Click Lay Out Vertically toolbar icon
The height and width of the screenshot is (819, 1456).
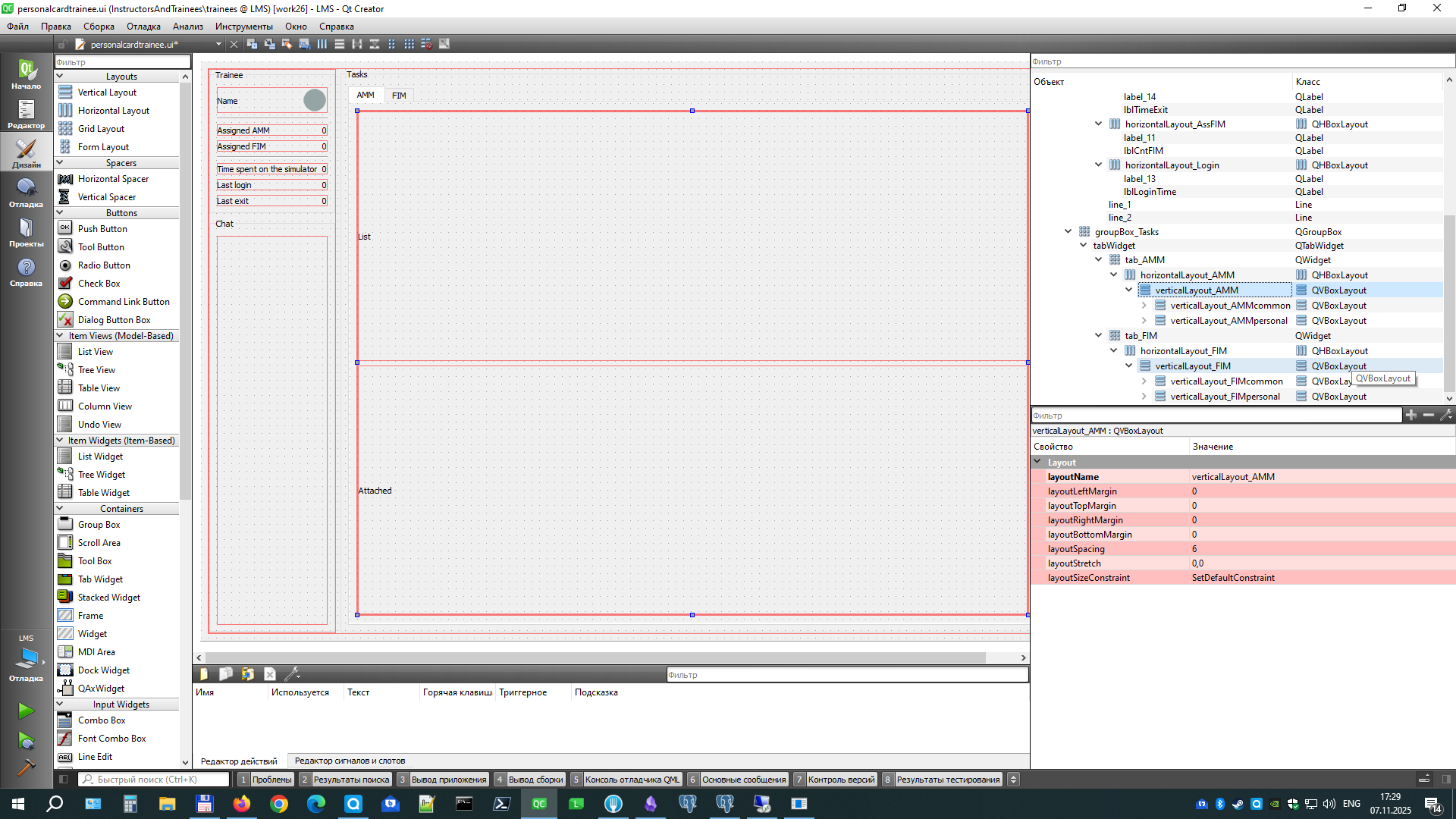pyautogui.click(x=340, y=44)
